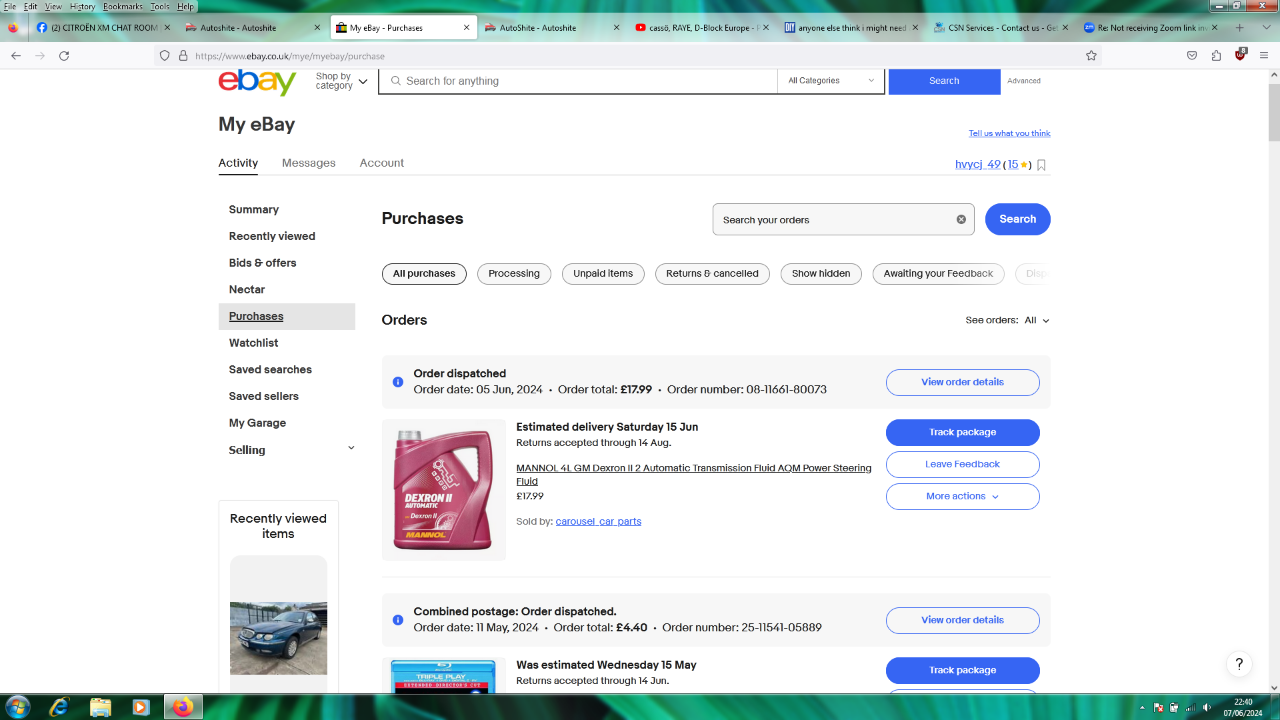The image size is (1280, 720).
Task: Open the recently viewed green car thumbnail
Action: [278, 638]
